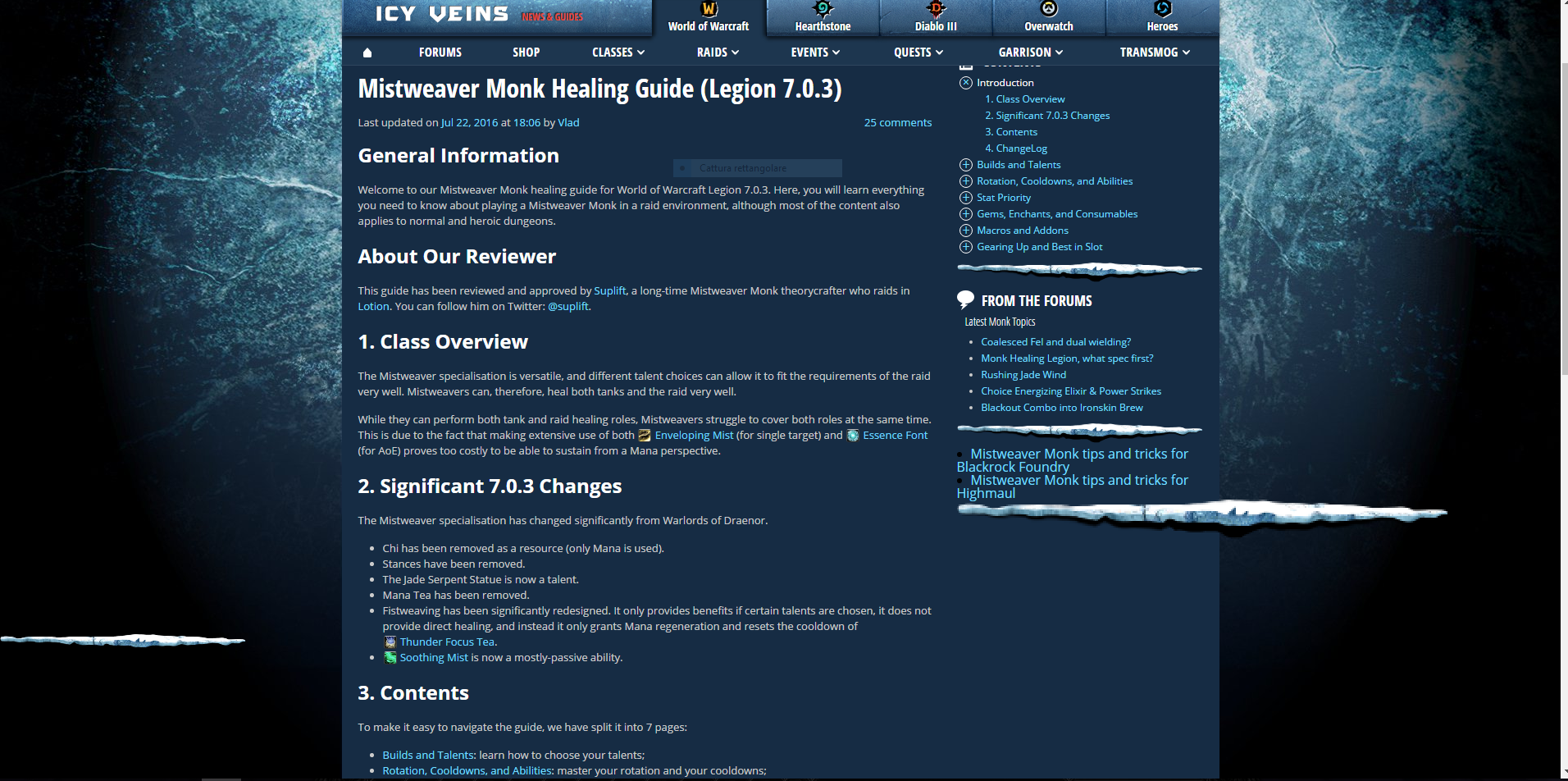The height and width of the screenshot is (781, 1568).
Task: Click the World of Warcraft game icon
Action: 709,10
